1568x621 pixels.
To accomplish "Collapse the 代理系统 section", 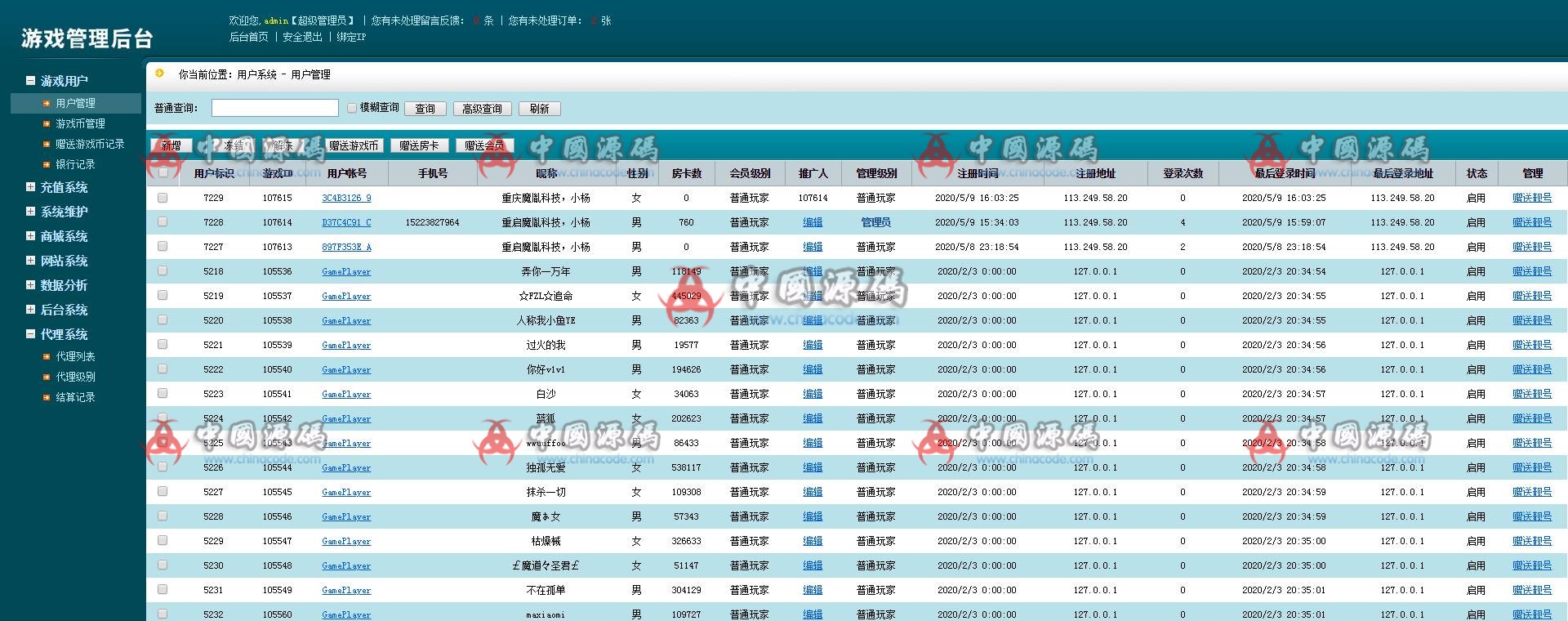I will tap(30, 333).
